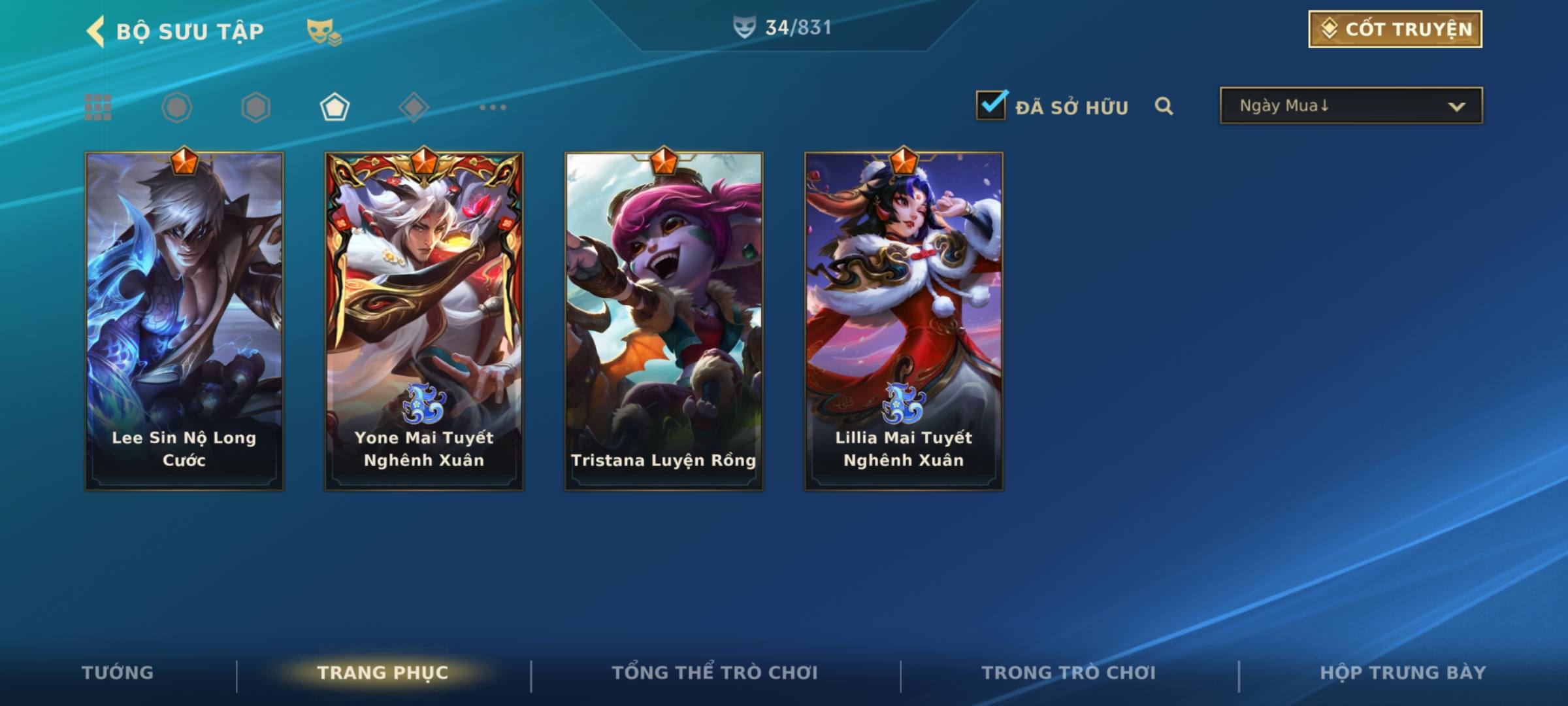Select the diamond rarity filter icon
The height and width of the screenshot is (706, 1568).
click(414, 107)
